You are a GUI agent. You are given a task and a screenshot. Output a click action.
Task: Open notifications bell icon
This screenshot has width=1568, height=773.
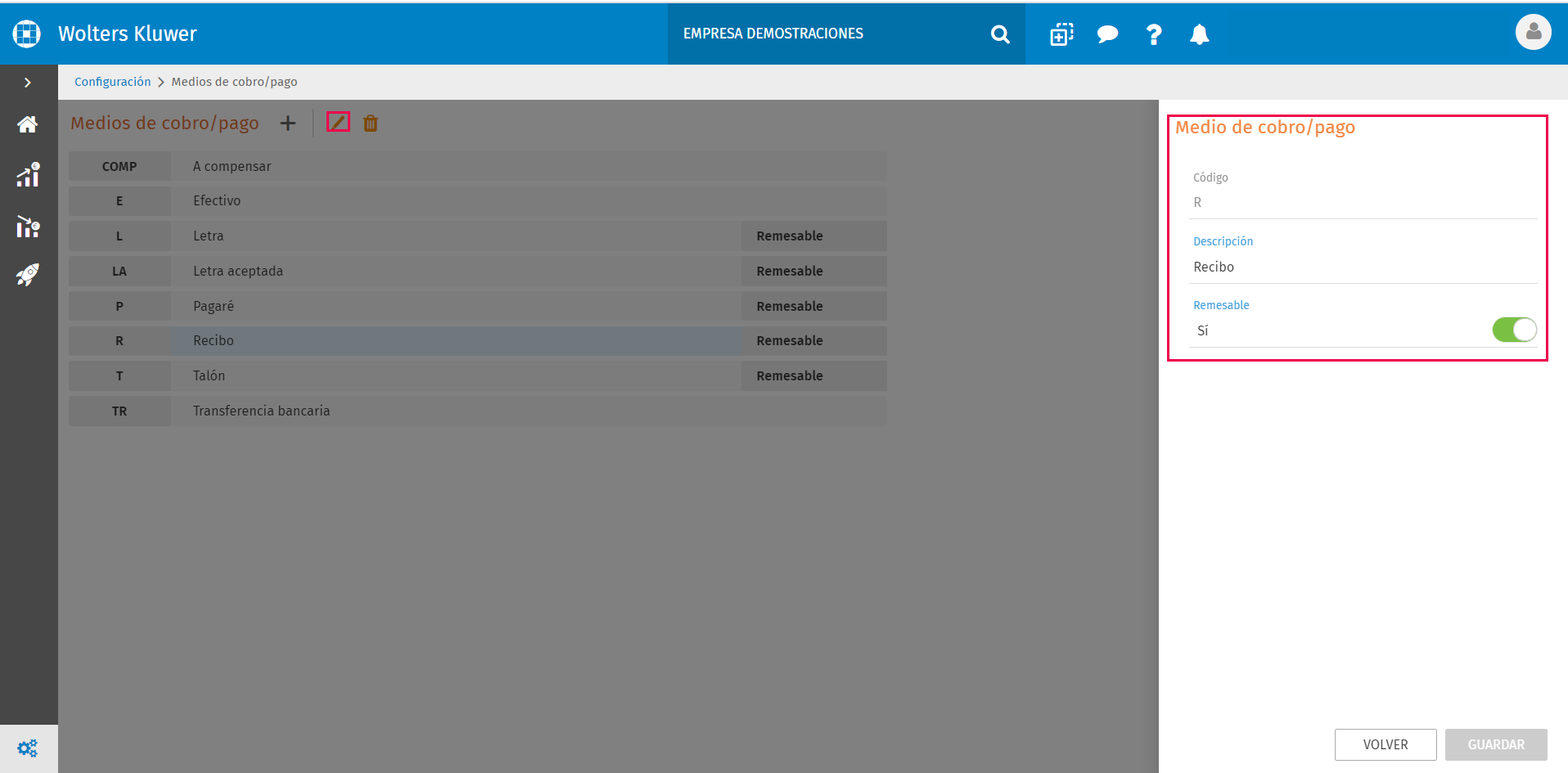coord(1200,34)
